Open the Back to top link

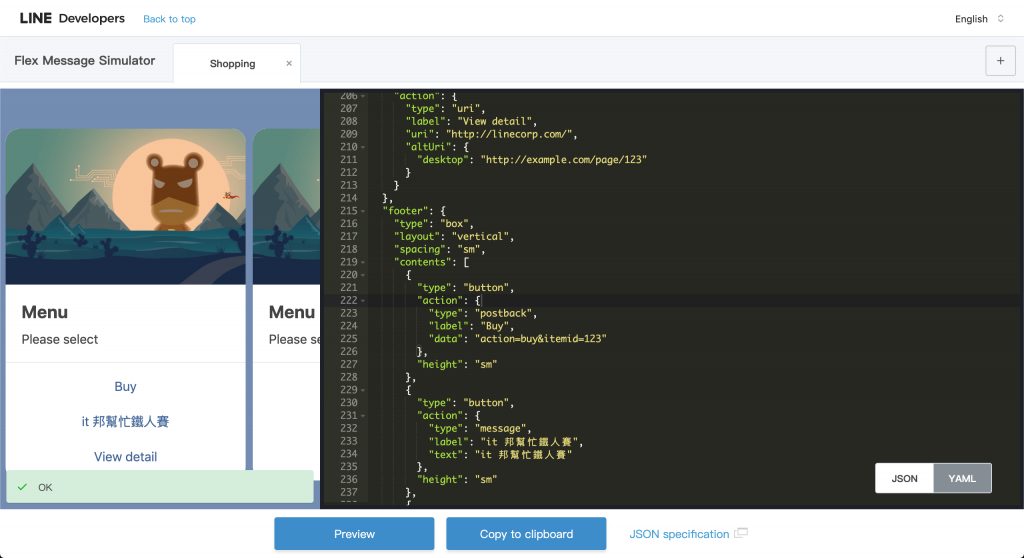pyautogui.click(x=169, y=19)
